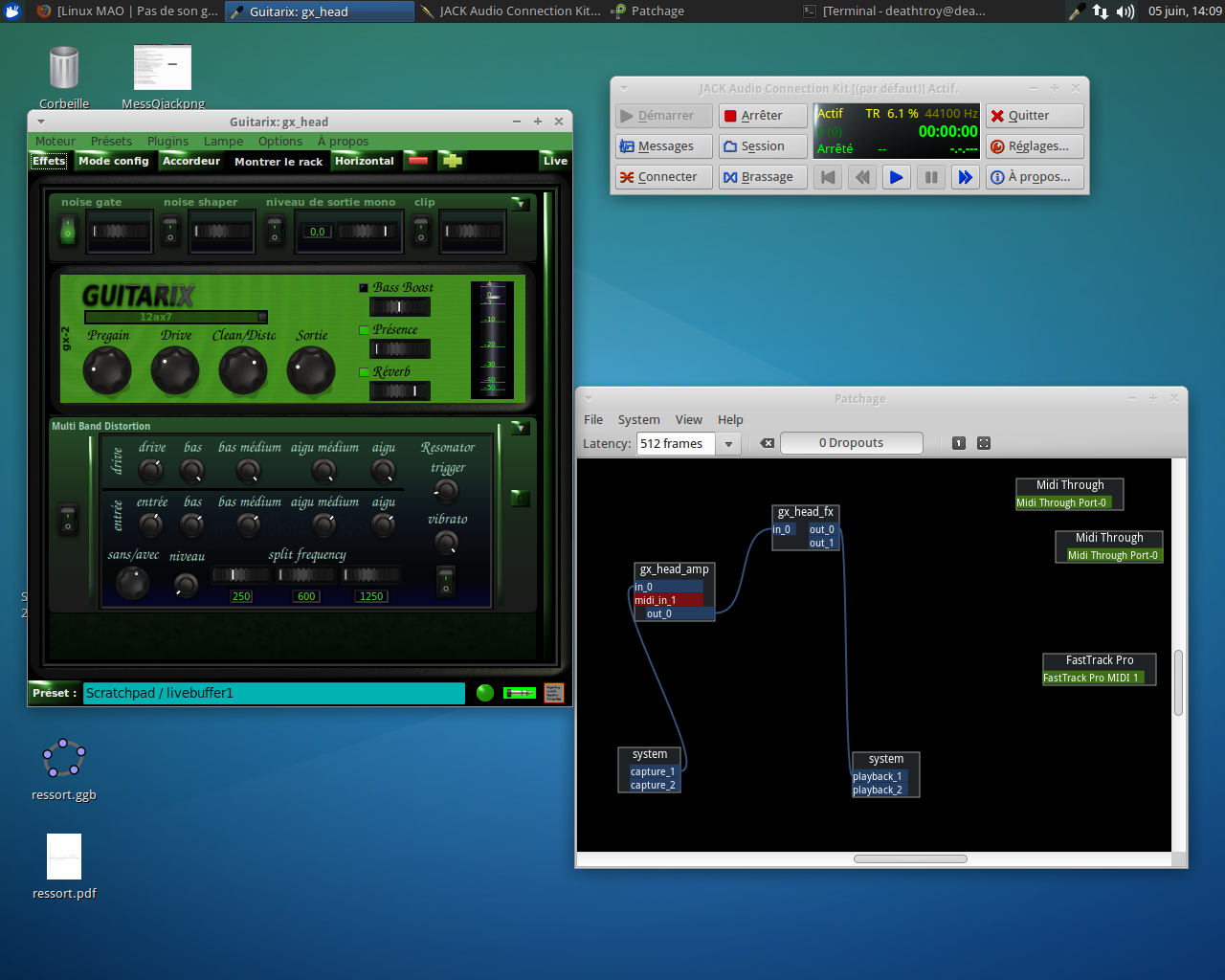Open the Latency frames dropdown
Image resolution: width=1225 pixels, height=980 pixels.
tap(728, 444)
